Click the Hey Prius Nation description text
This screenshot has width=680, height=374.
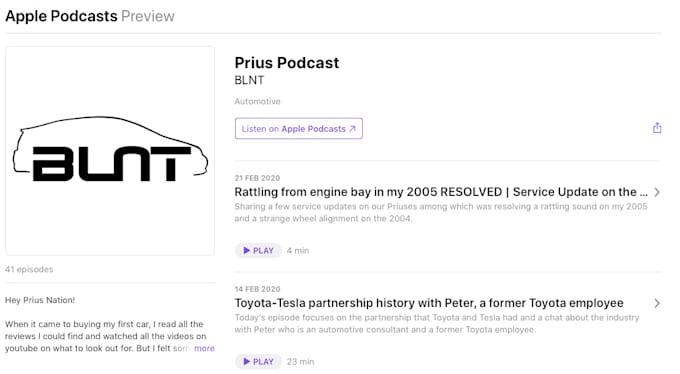coord(40,300)
